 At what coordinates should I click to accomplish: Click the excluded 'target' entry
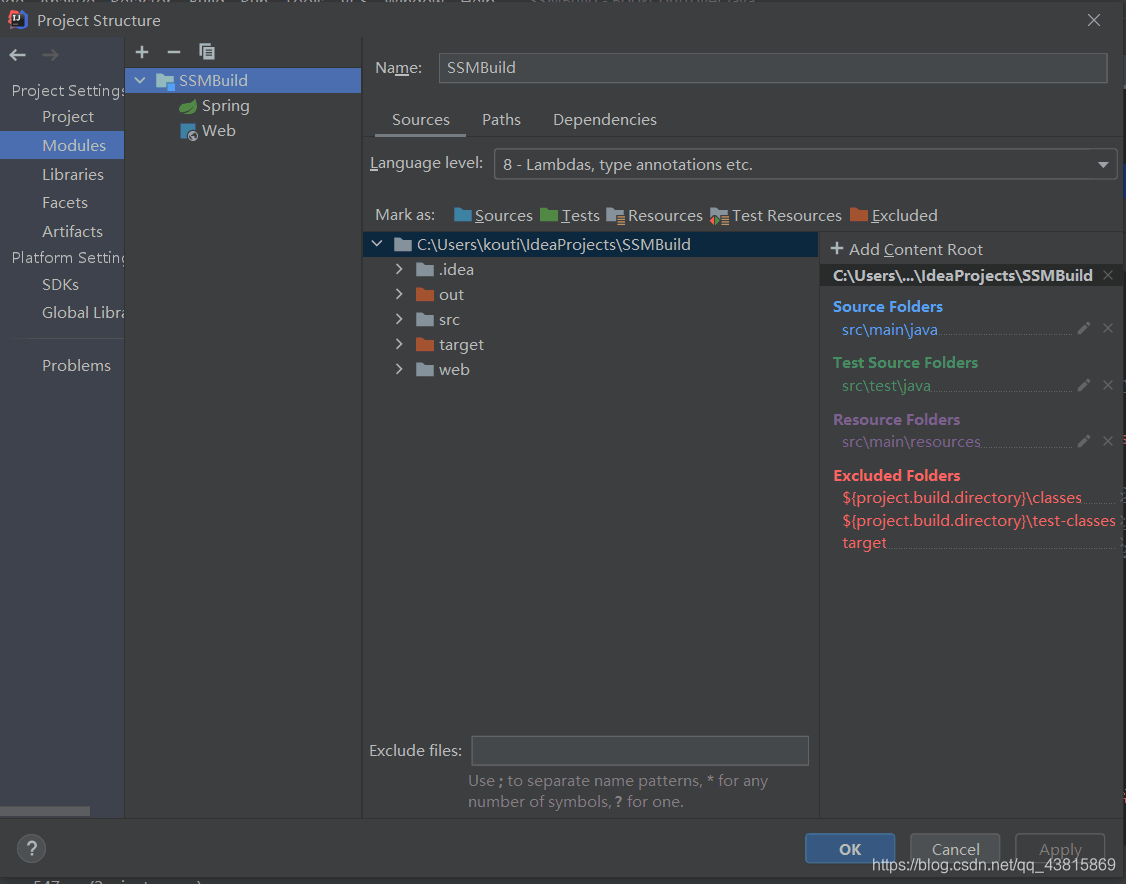point(864,543)
